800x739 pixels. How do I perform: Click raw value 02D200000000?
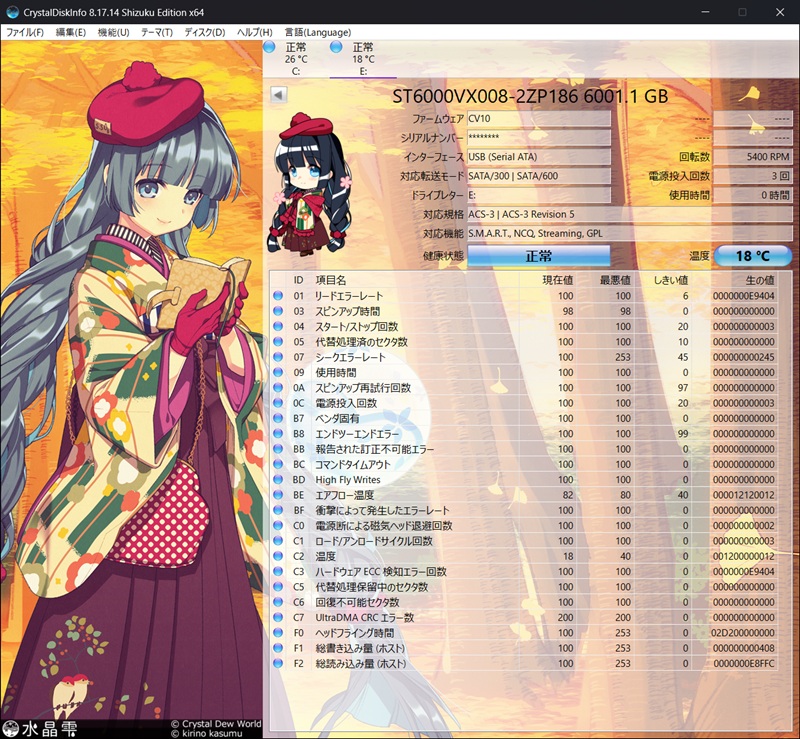743,633
